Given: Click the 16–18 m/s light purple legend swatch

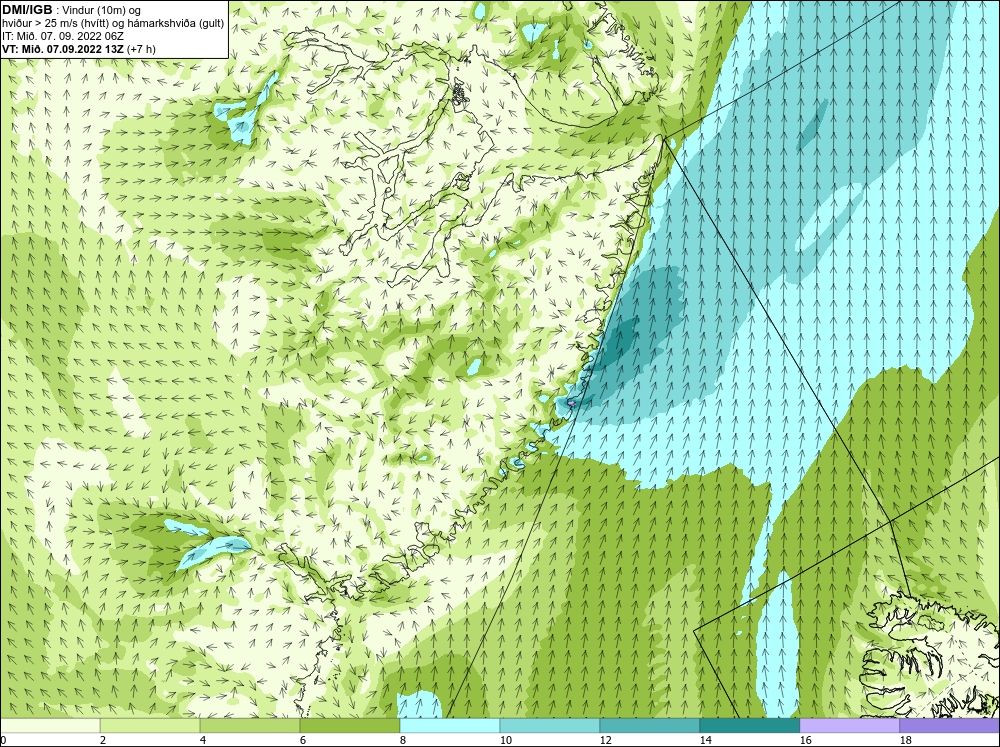Looking at the screenshot, I should click(849, 726).
